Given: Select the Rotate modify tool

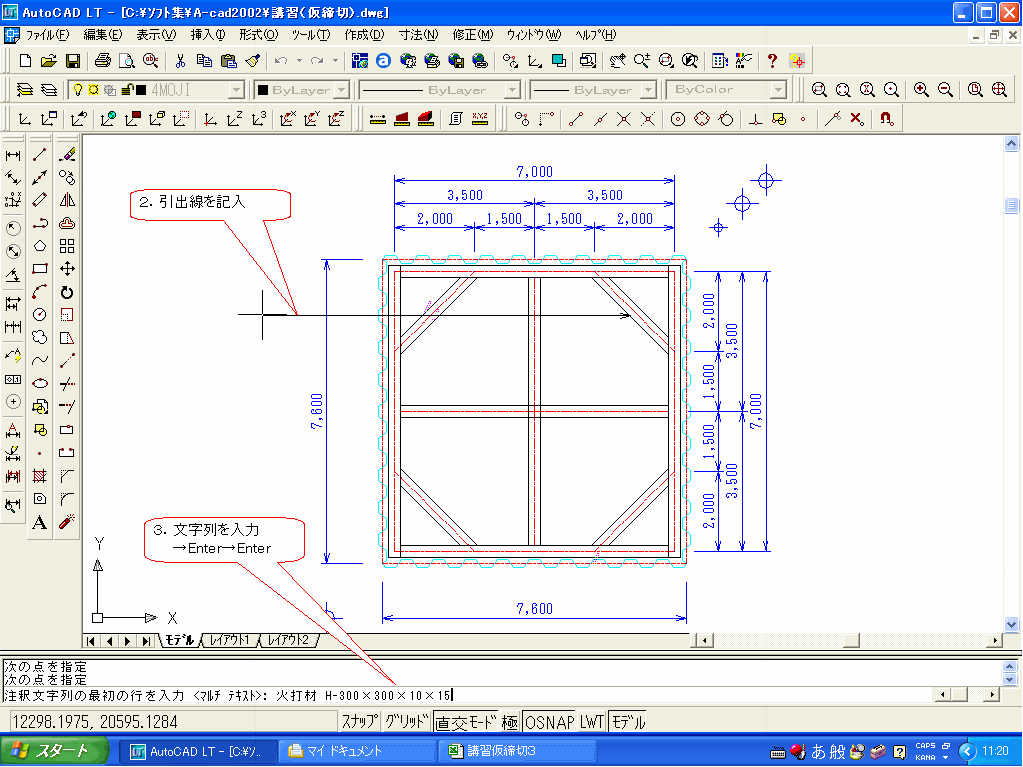Looking at the screenshot, I should tap(67, 292).
